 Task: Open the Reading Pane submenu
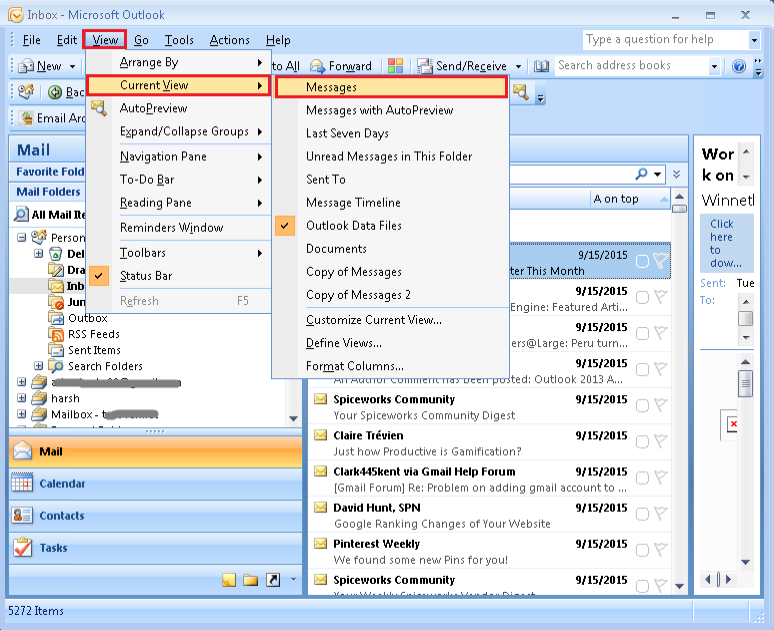(x=179, y=203)
